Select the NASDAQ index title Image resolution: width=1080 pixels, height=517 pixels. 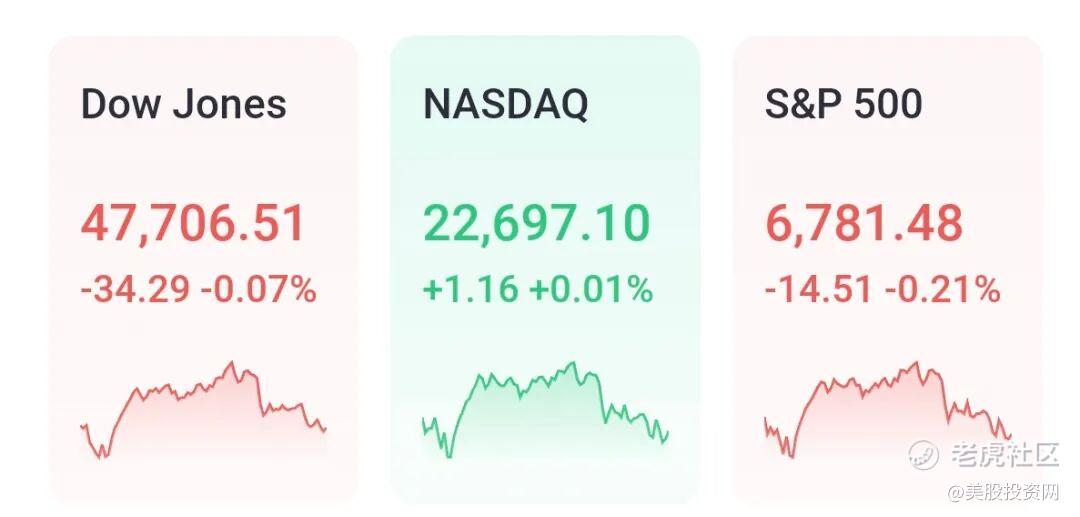pyautogui.click(x=505, y=104)
